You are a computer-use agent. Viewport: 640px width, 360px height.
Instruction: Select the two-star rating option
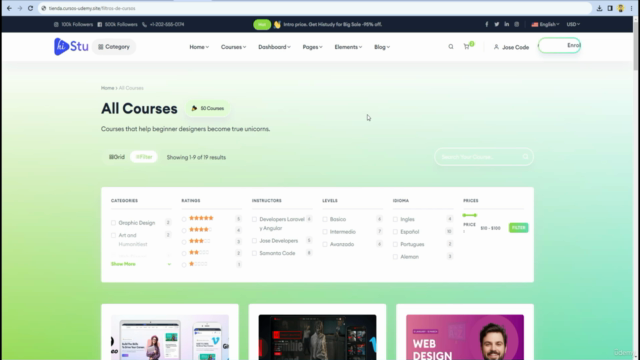point(184,253)
